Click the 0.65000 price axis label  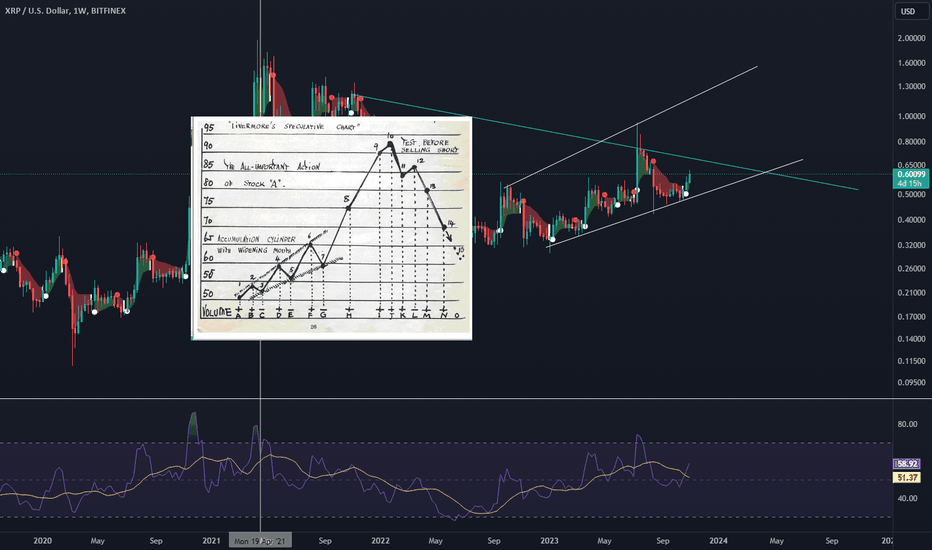(x=911, y=165)
